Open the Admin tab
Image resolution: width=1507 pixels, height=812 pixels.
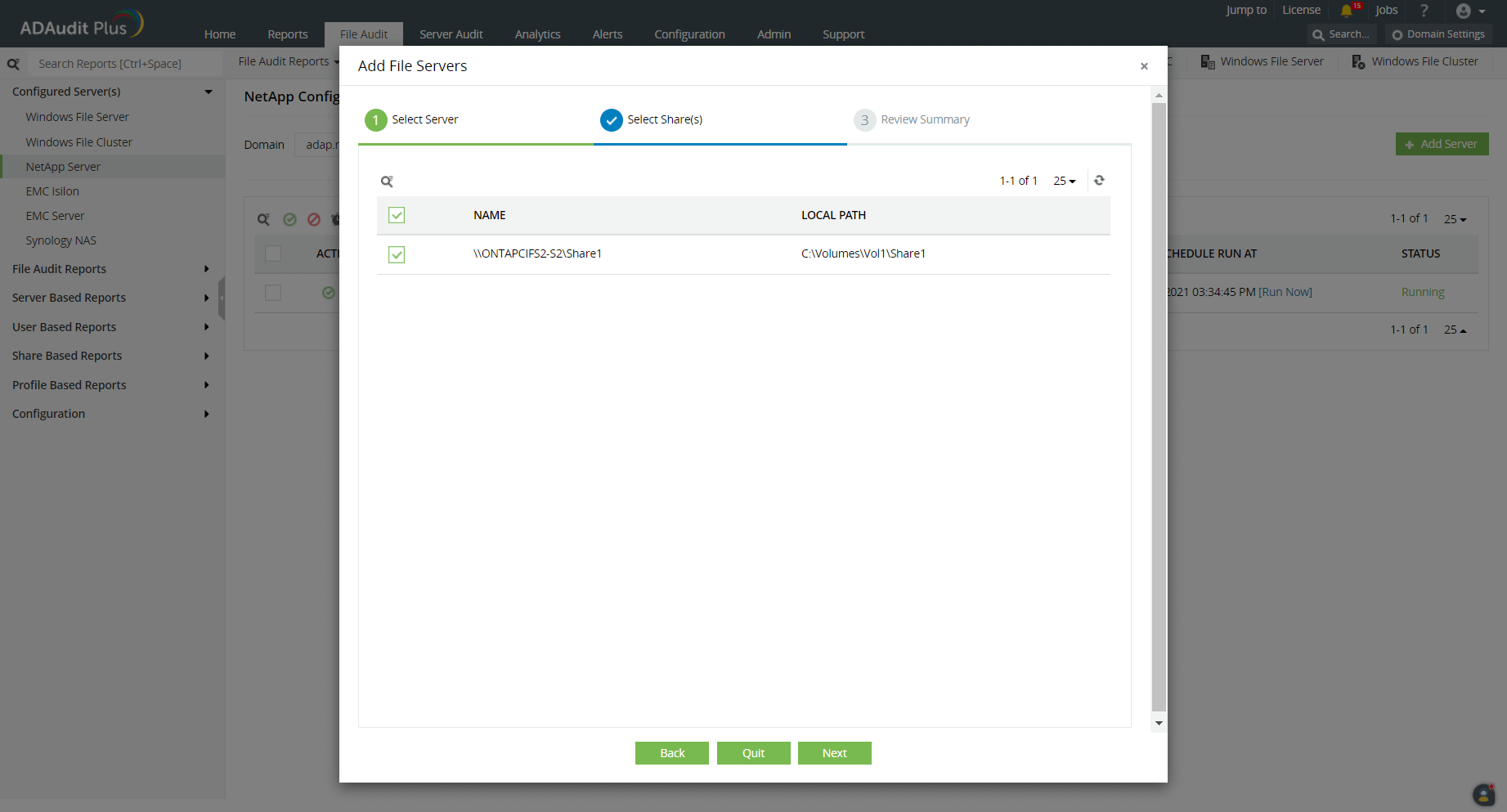[774, 34]
